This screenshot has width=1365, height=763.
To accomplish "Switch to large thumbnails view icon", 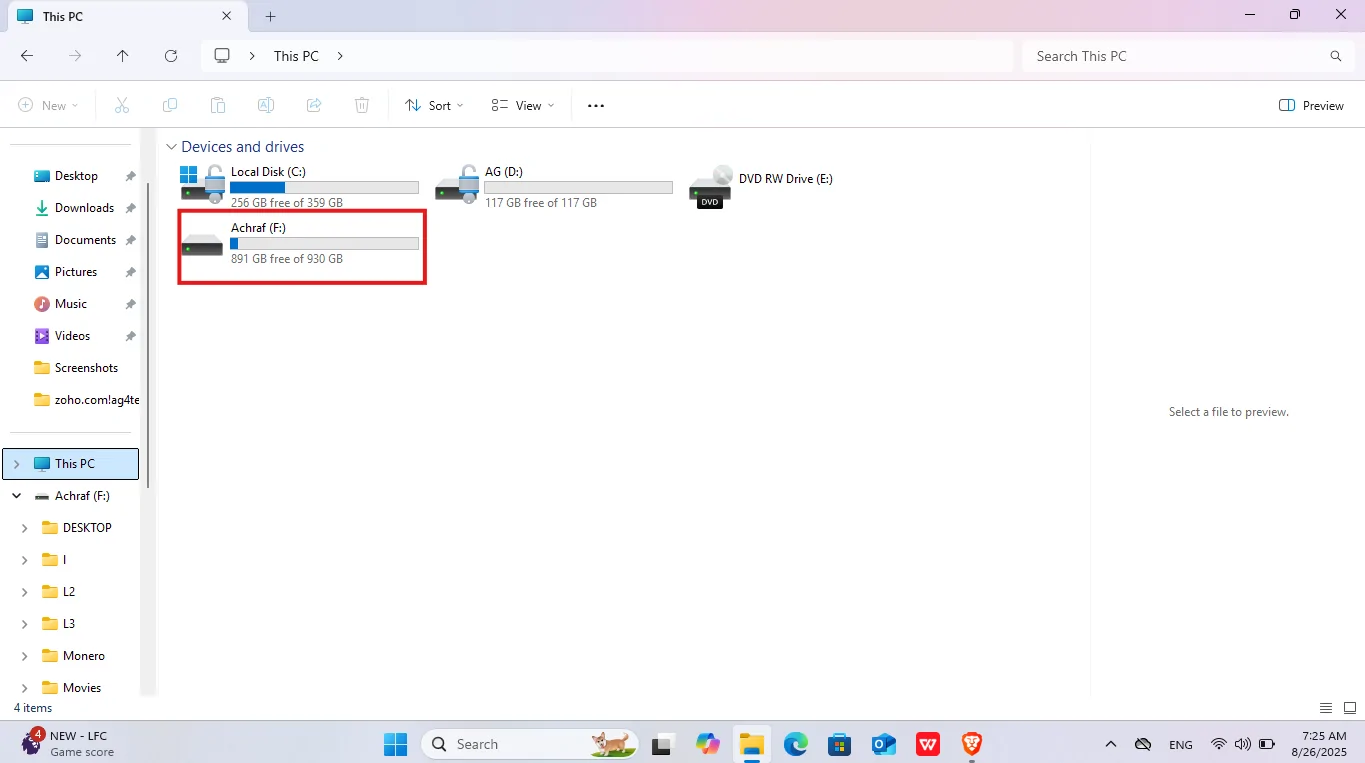I will point(1348,708).
